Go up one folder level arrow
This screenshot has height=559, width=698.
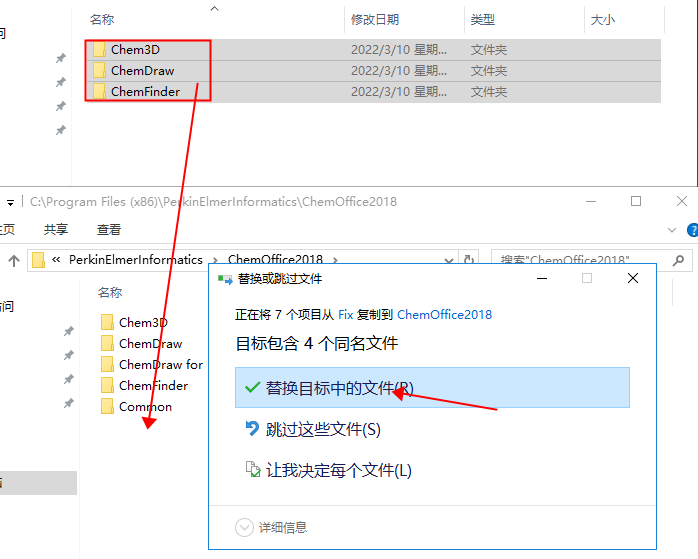[x=14, y=260]
